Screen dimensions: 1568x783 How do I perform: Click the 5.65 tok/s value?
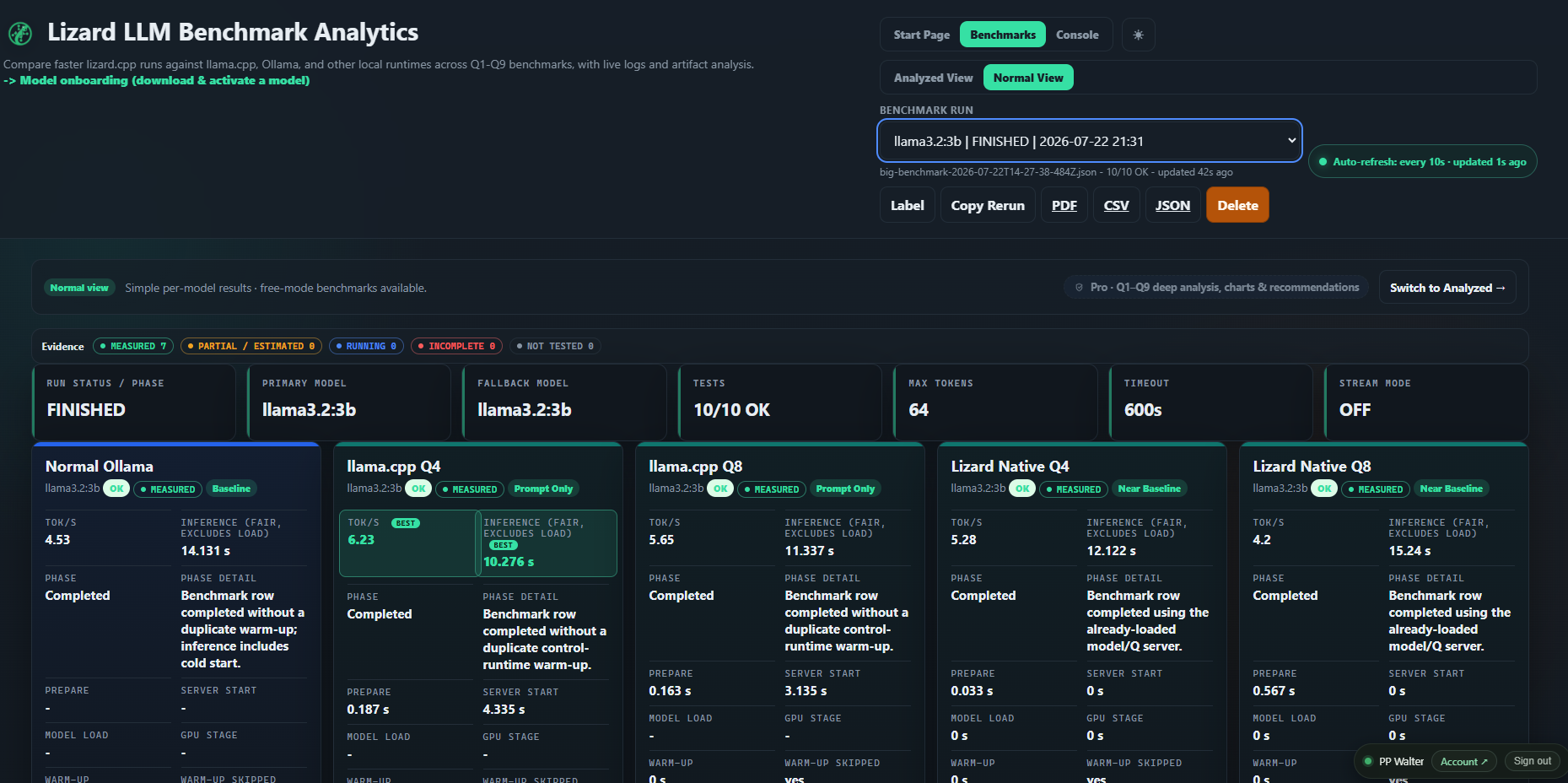click(661, 540)
